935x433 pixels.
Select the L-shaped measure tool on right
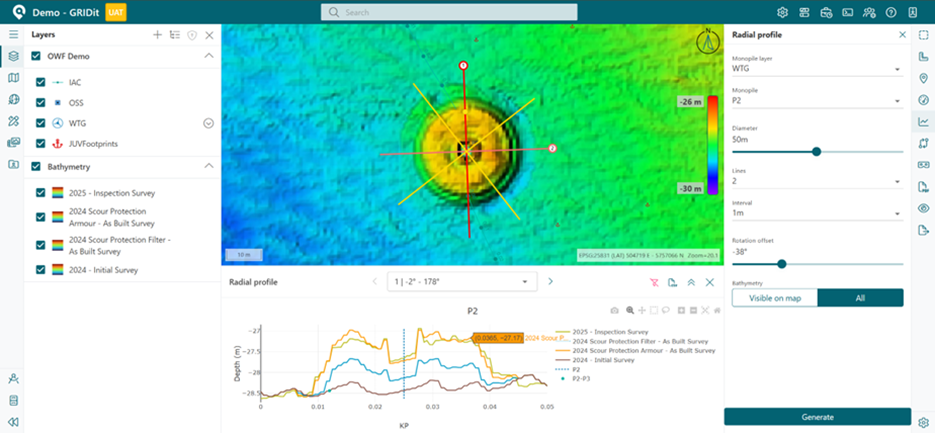click(924, 57)
